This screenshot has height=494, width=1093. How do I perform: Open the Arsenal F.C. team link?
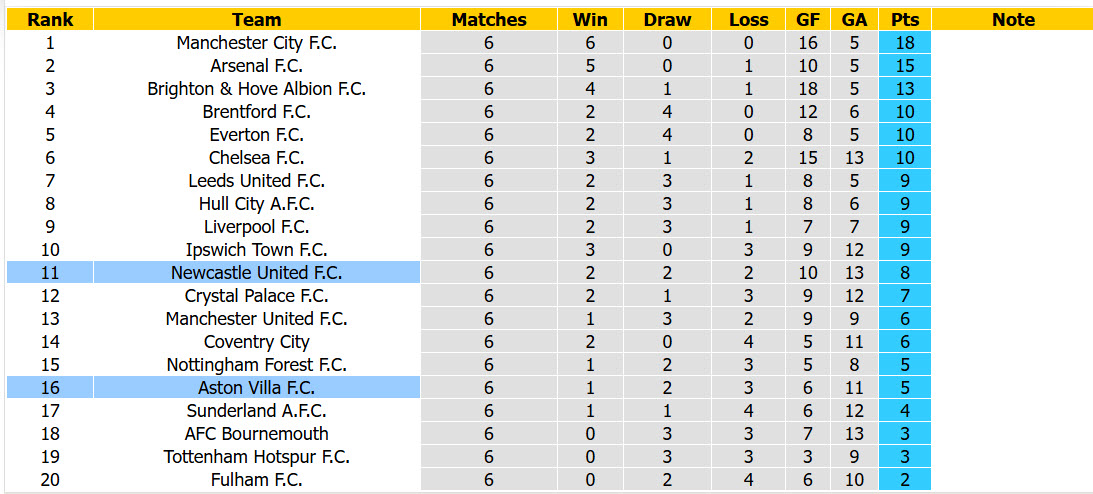pyautogui.click(x=257, y=66)
